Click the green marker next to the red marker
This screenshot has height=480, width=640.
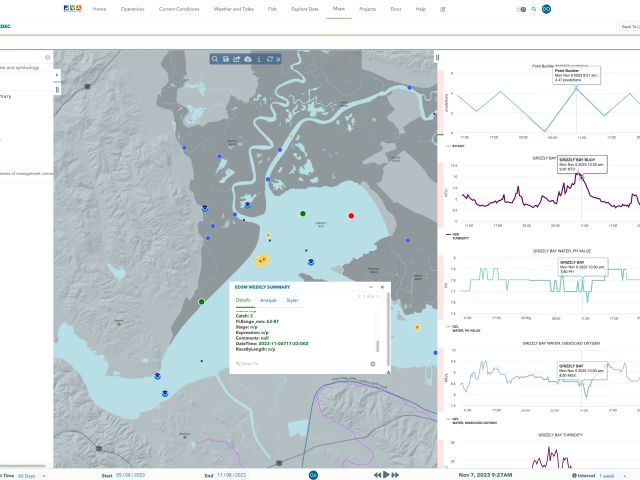303,213
